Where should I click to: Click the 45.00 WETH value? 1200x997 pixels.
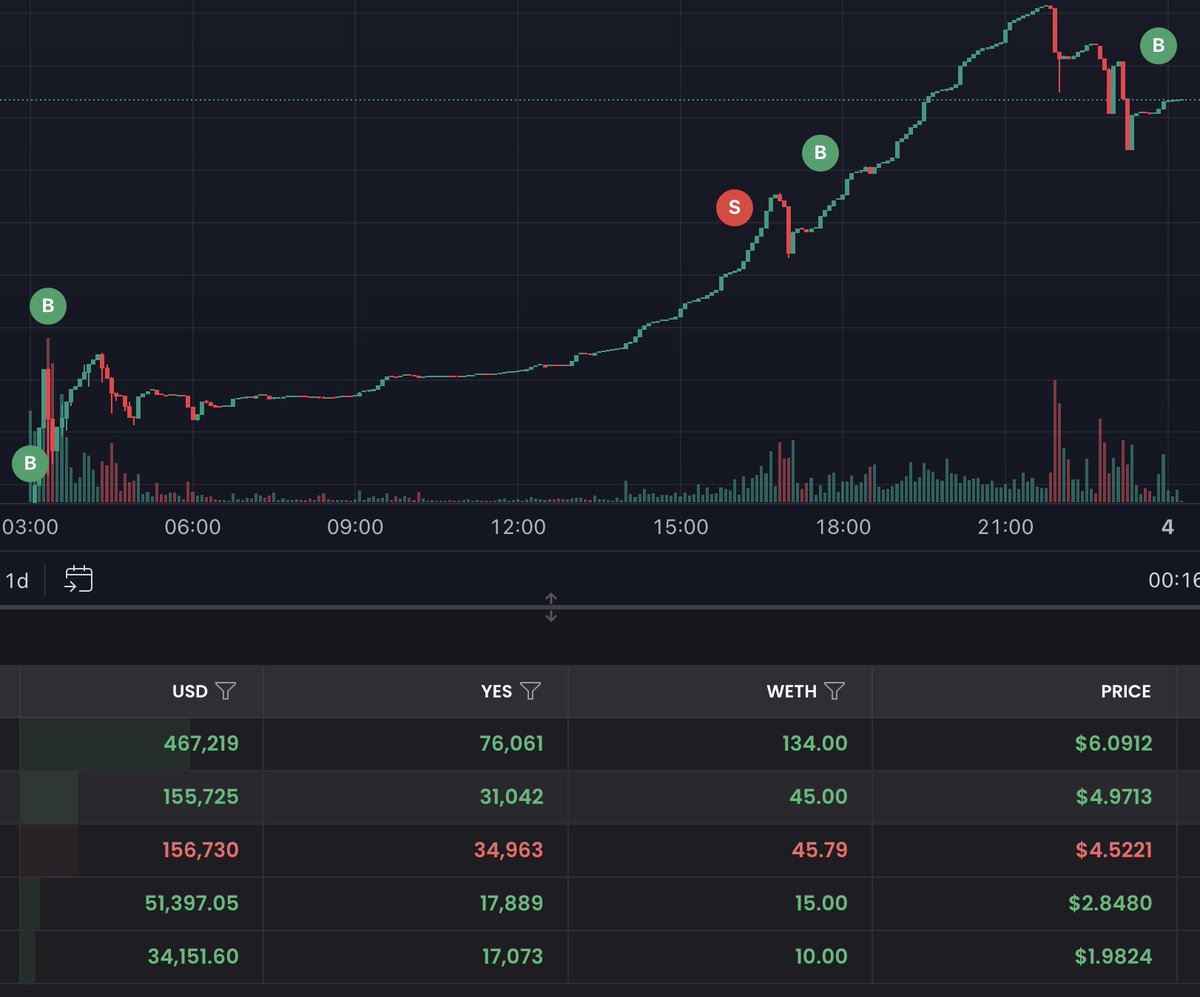coord(820,797)
